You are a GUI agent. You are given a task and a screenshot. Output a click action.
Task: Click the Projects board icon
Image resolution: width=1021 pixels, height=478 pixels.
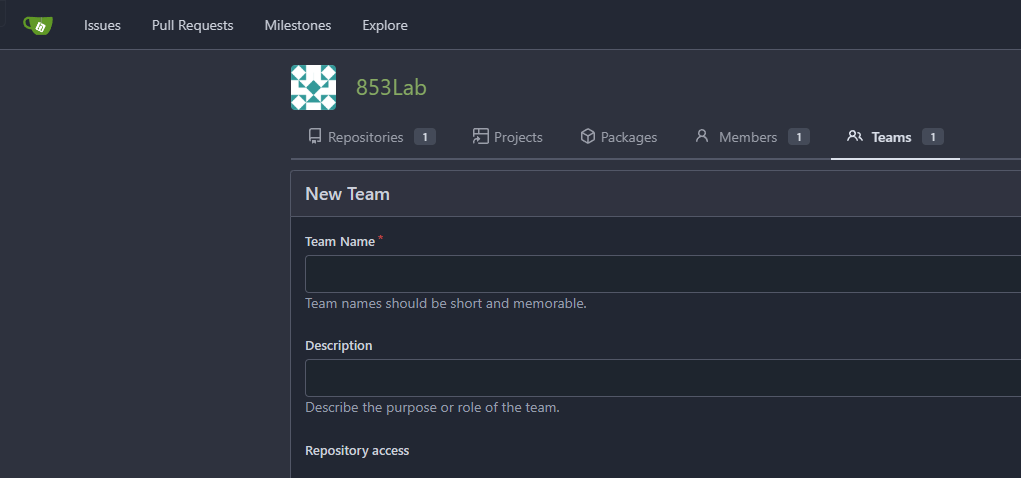[481, 137]
